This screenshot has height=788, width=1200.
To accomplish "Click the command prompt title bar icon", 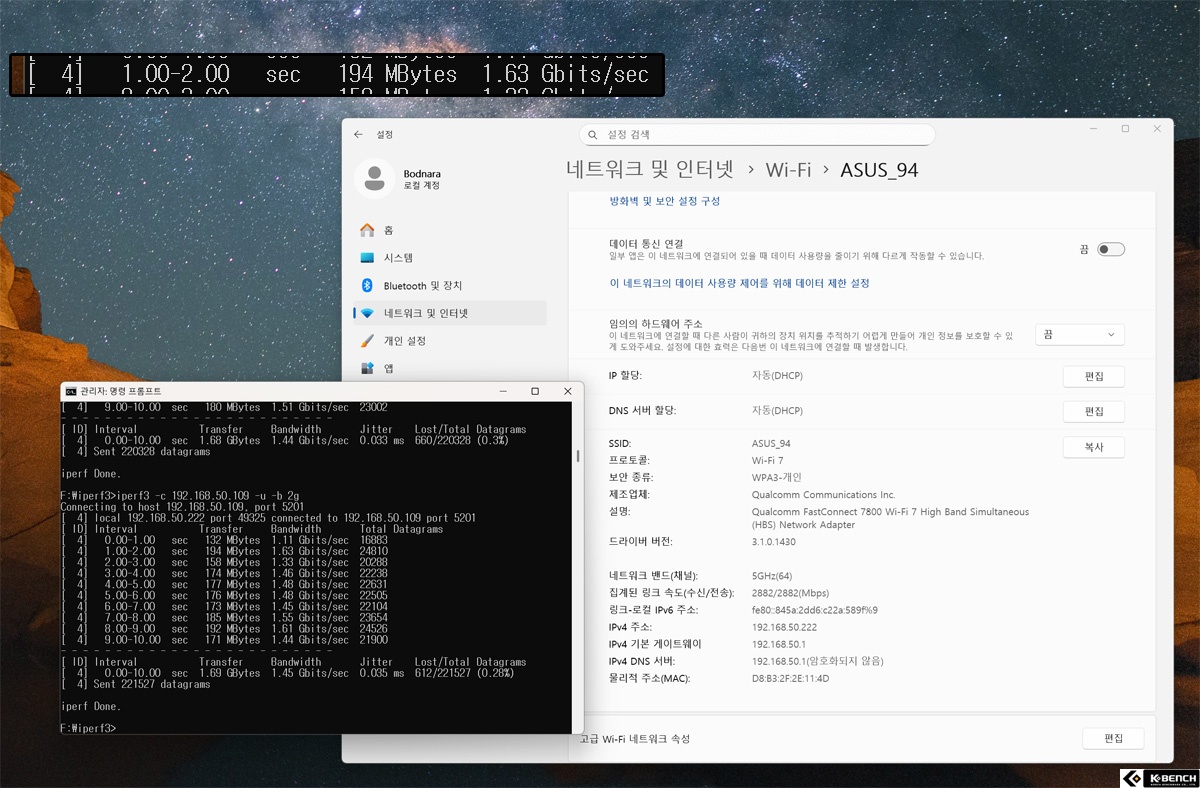I will click(x=70, y=391).
